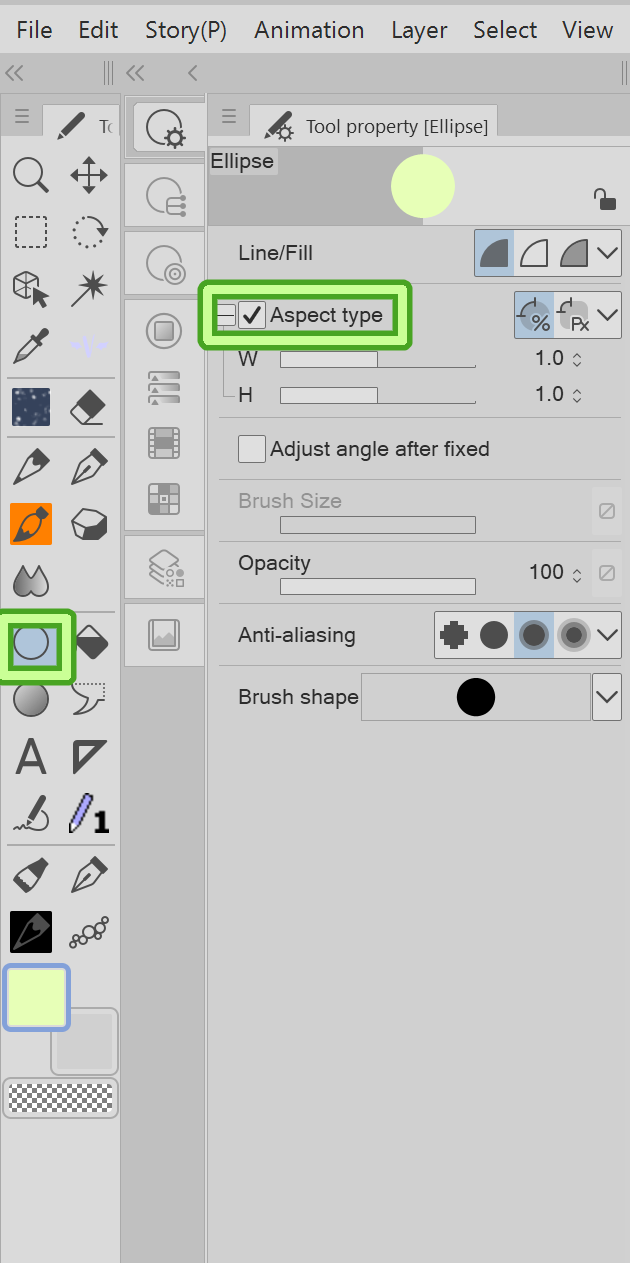Select the Text tool

coord(31,757)
